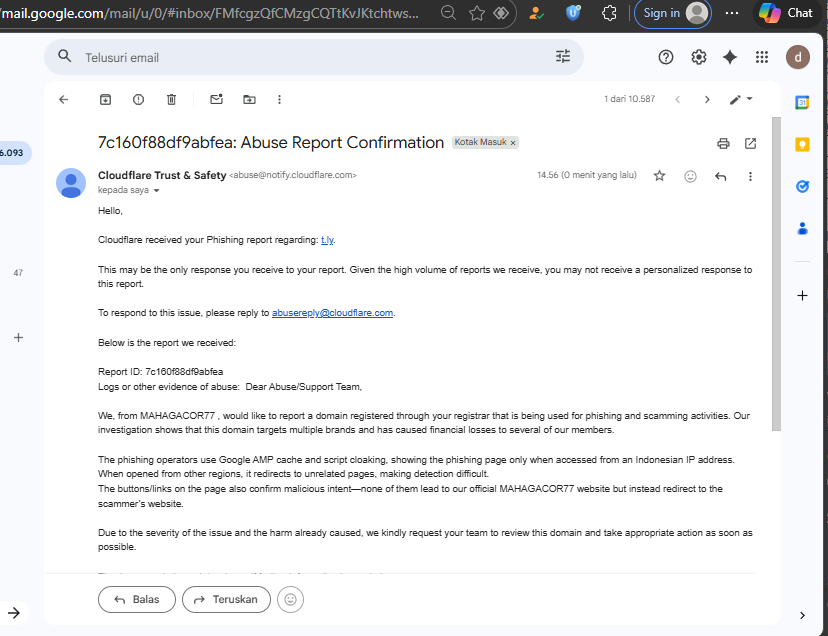Click the browser address bar URL

pyautogui.click(x=211, y=13)
